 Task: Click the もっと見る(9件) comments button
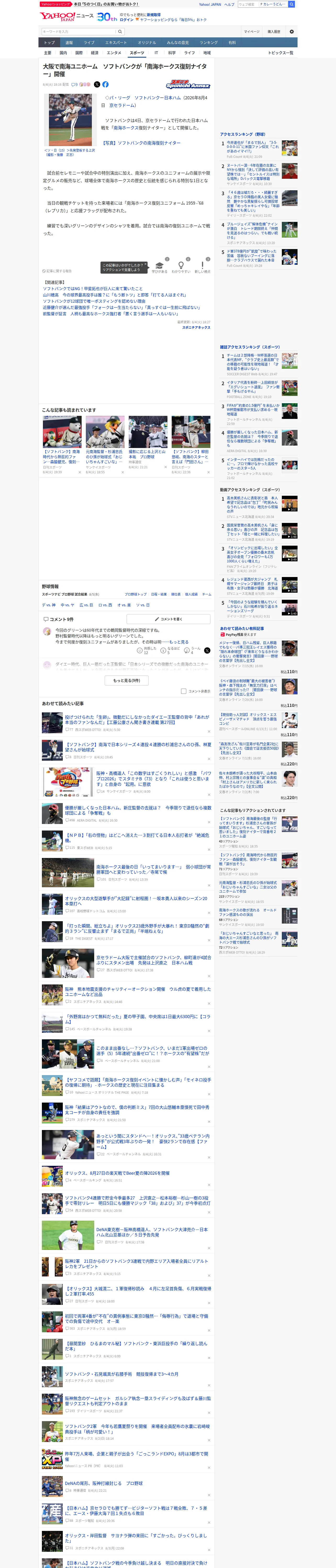(127, 681)
